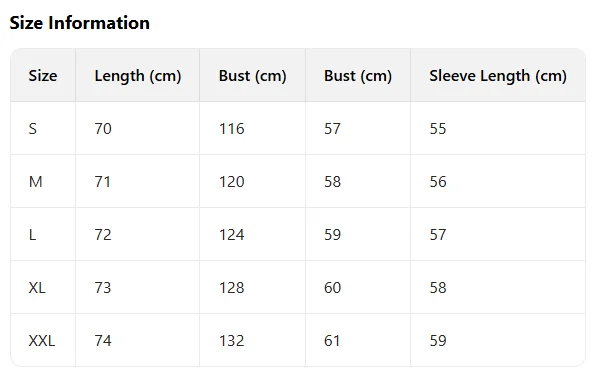The image size is (607, 377).
Task: Click the bust value 132
Action: pos(231,341)
